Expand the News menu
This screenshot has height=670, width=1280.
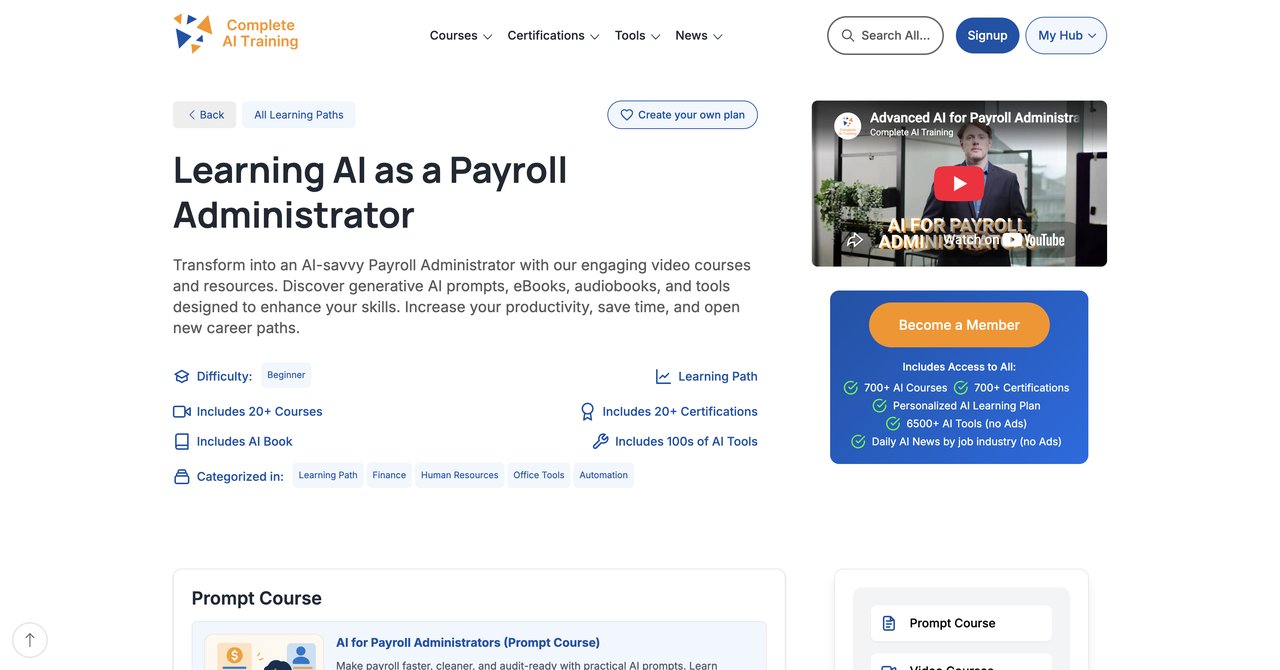[699, 35]
